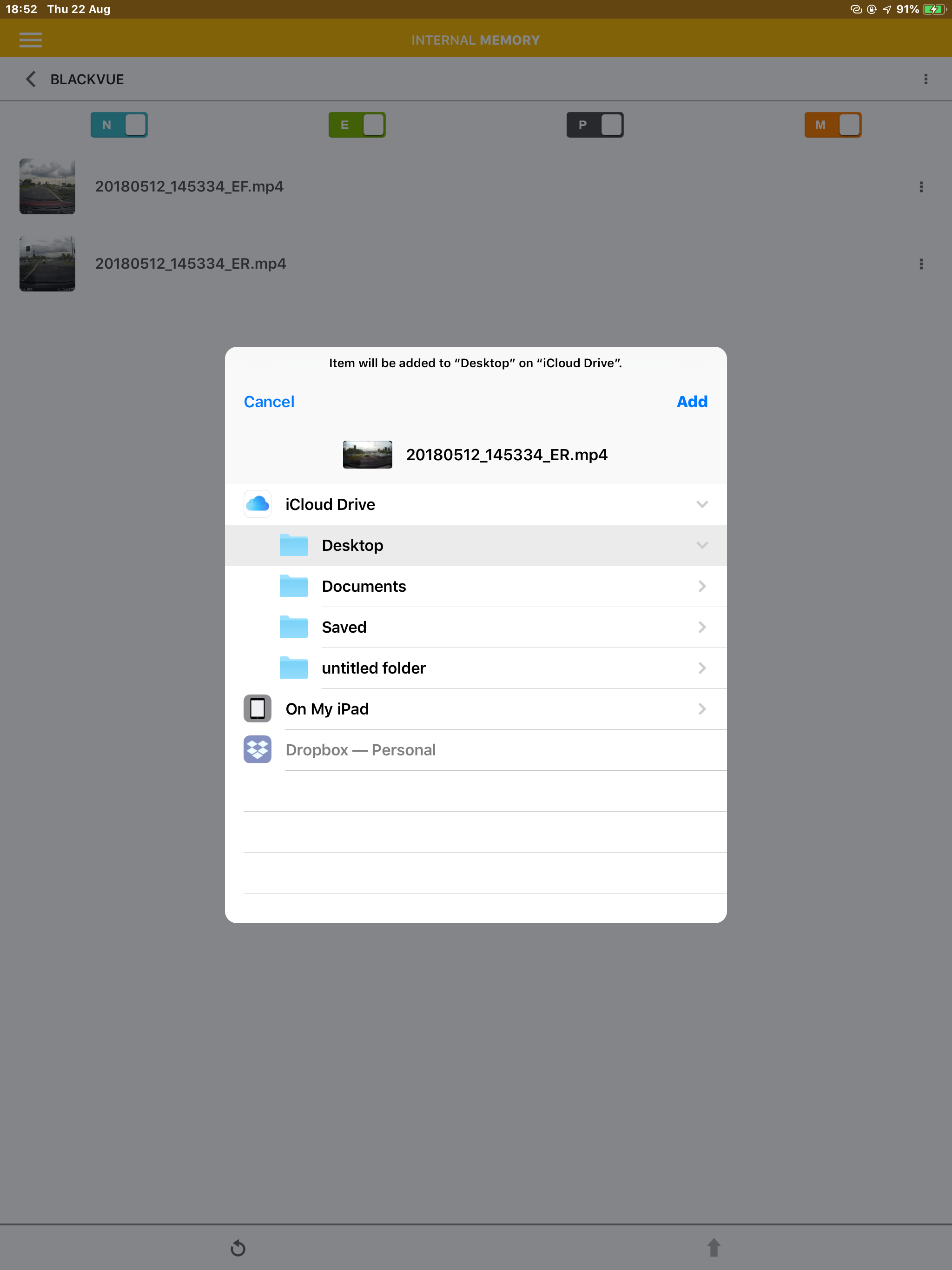
Task: Select the untitled folder row
Action: (x=476, y=668)
